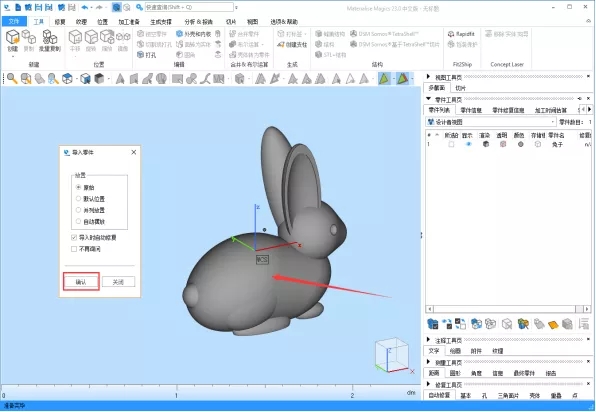The height and width of the screenshot is (412, 596).
Task: Open the 文件 (File) menu
Action: (x=14, y=21)
